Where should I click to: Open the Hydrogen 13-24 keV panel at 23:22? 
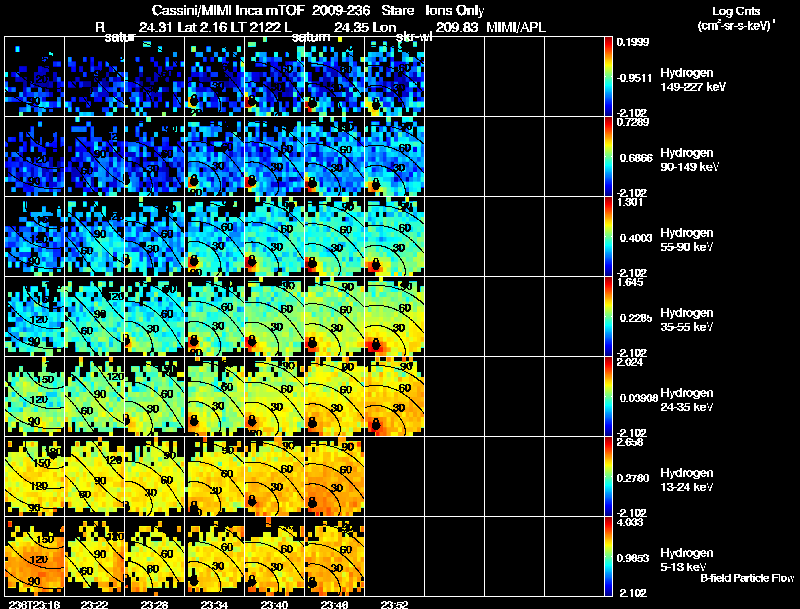click(x=95, y=477)
